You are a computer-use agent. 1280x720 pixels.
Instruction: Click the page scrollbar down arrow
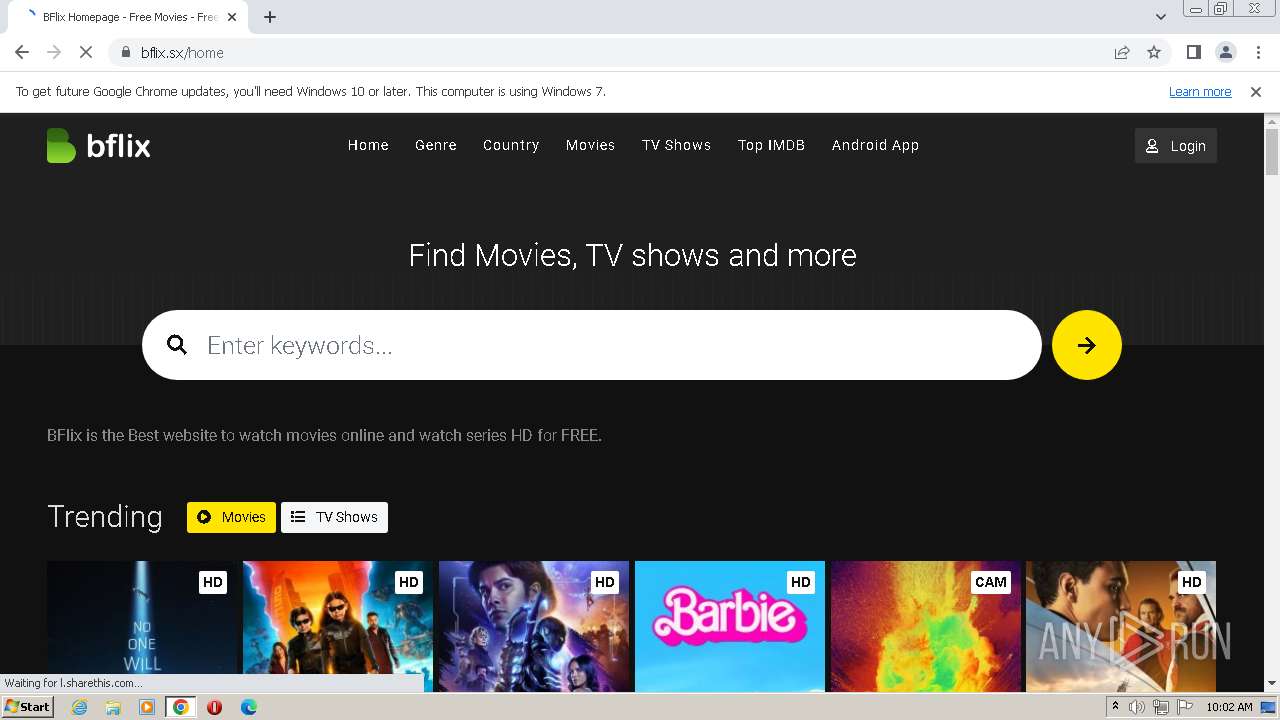[x=1272, y=684]
